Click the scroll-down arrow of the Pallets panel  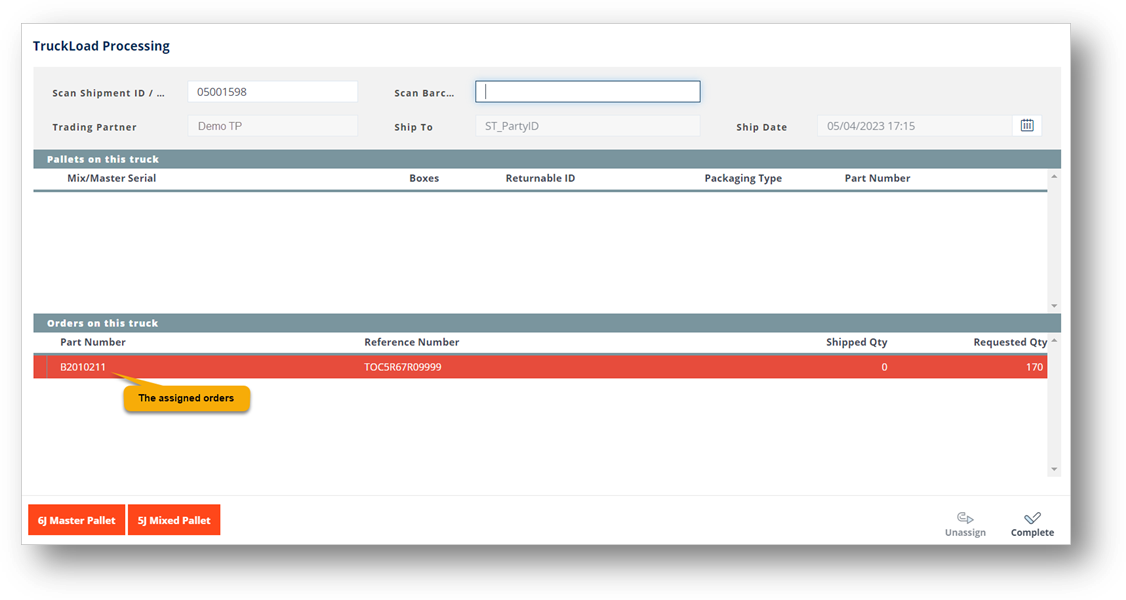pos(1054,303)
